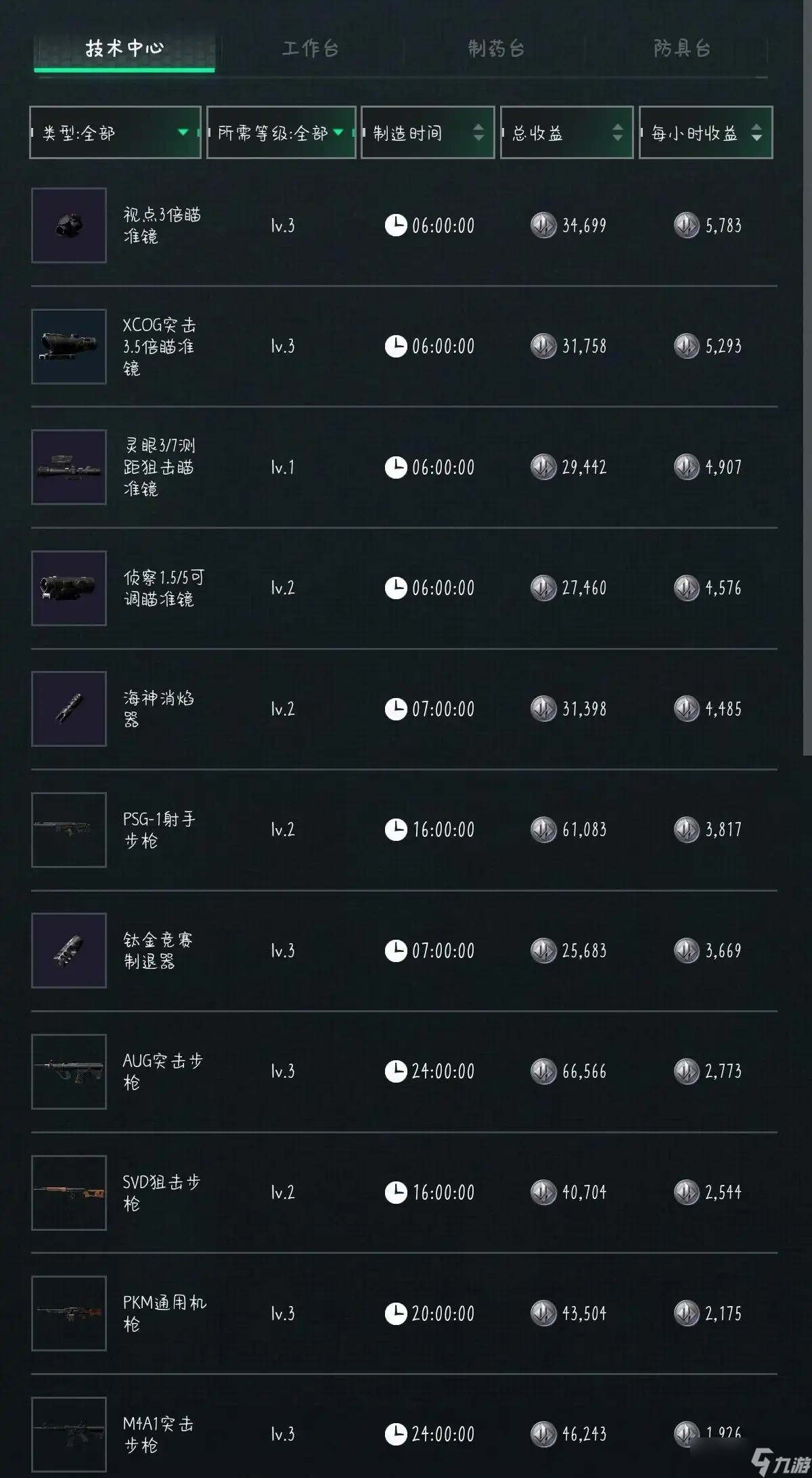The width and height of the screenshot is (812, 1478).
Task: Open the 类型:全部 type dropdown
Action: click(116, 133)
